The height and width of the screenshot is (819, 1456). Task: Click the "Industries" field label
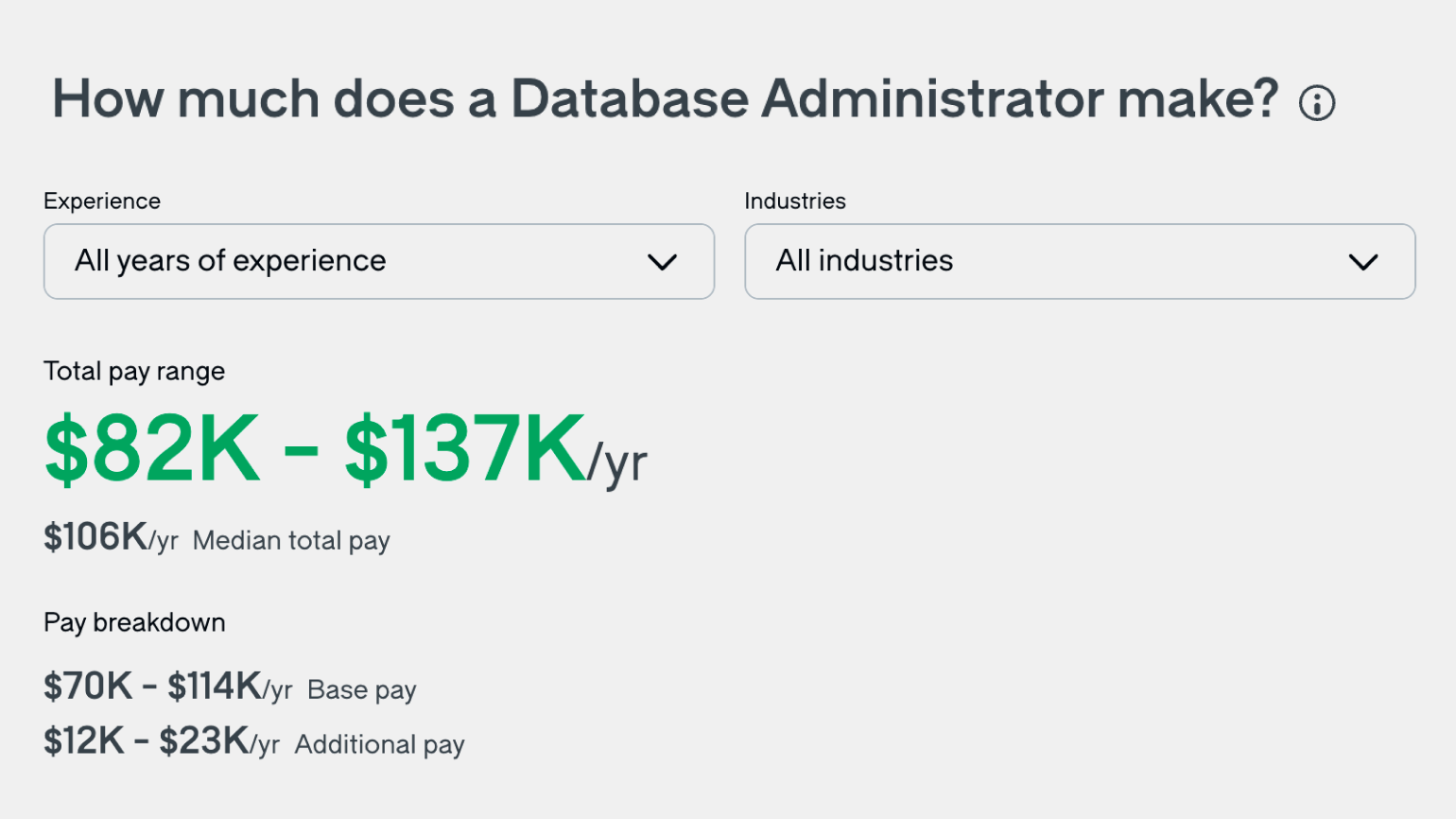[794, 201]
